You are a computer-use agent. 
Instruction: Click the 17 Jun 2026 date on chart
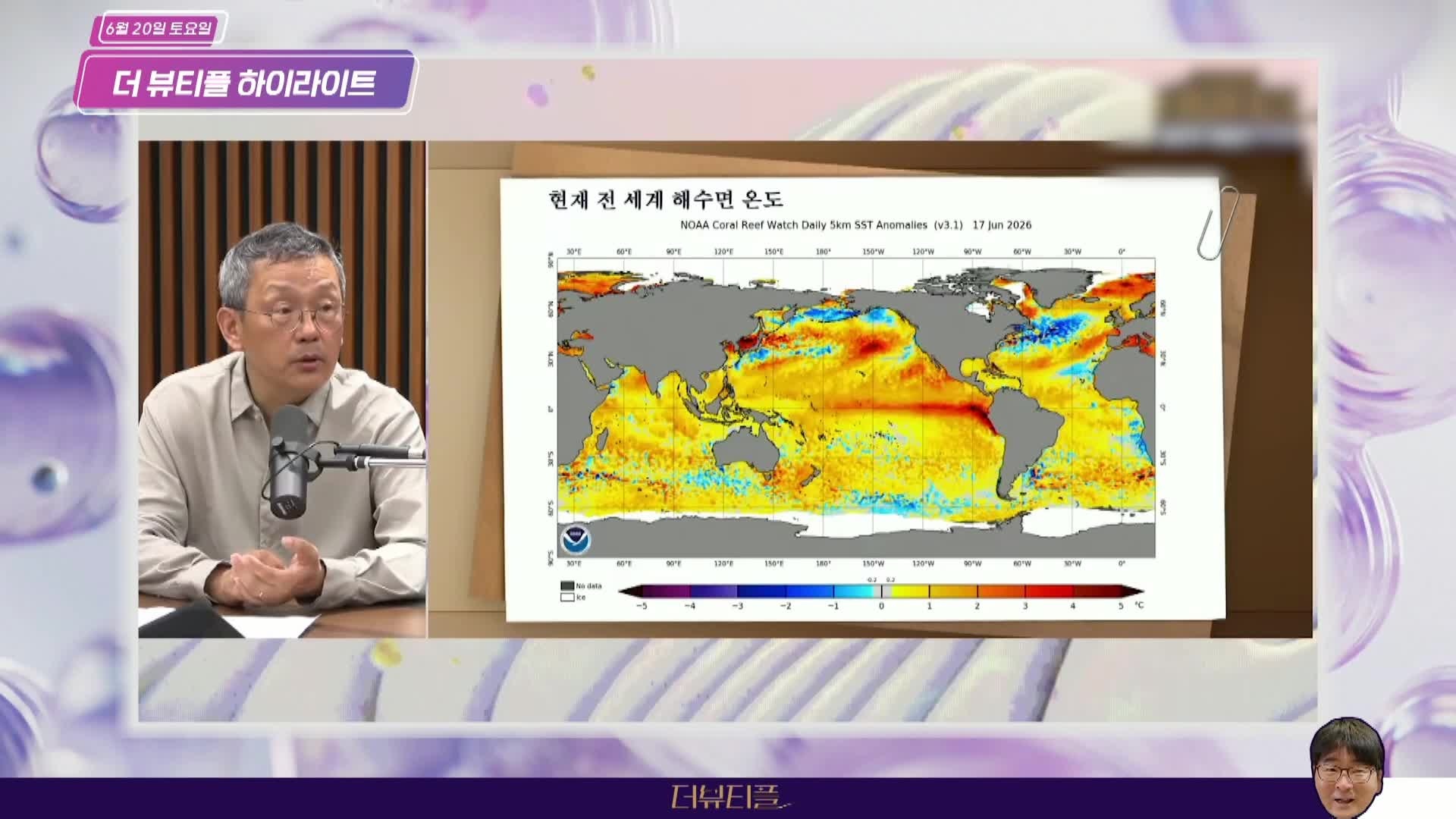click(1002, 225)
